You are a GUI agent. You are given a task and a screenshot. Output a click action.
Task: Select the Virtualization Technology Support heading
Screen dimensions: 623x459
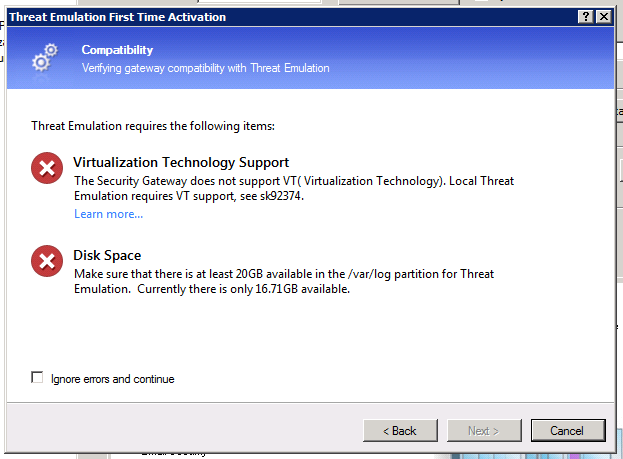(181, 163)
